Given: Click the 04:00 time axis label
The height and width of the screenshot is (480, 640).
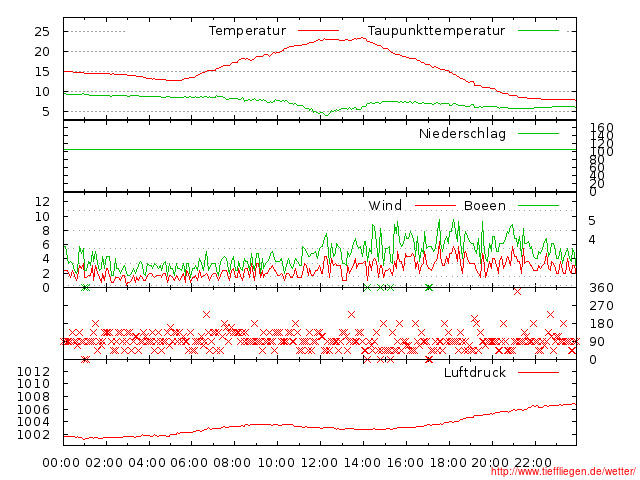Looking at the screenshot, I should point(147,463).
